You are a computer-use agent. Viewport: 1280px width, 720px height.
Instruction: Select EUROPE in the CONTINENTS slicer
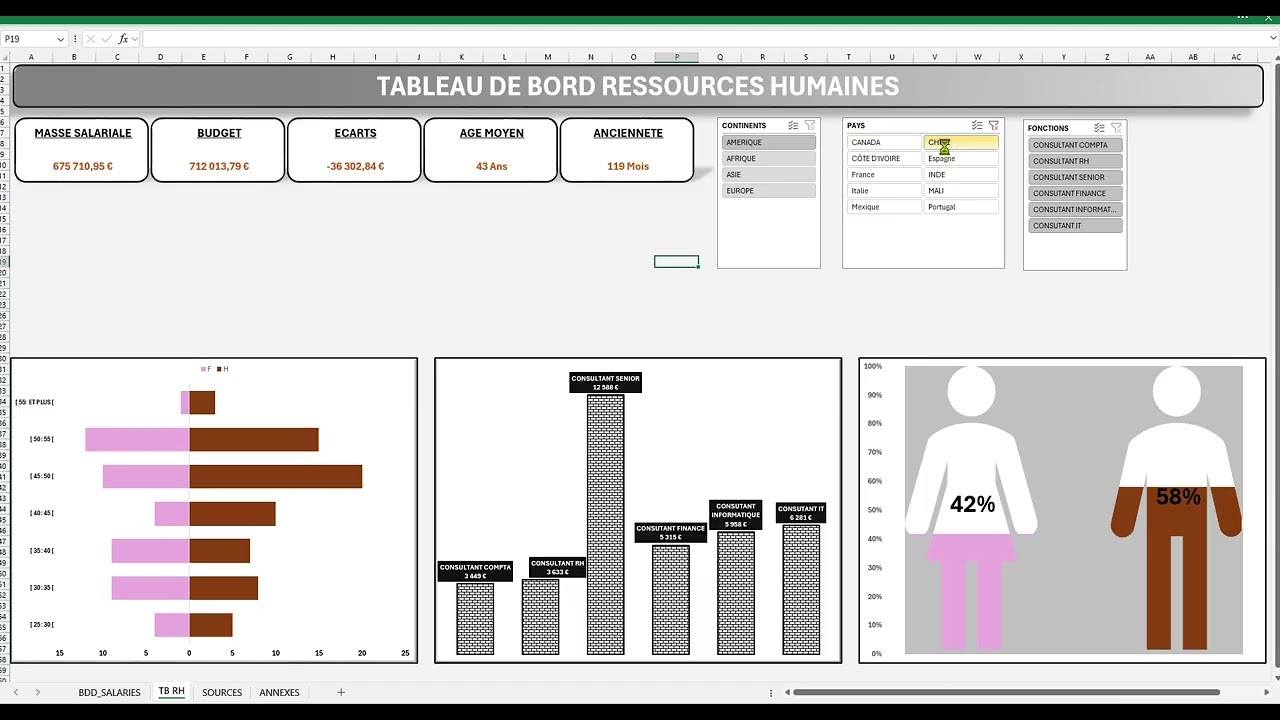[769, 190]
